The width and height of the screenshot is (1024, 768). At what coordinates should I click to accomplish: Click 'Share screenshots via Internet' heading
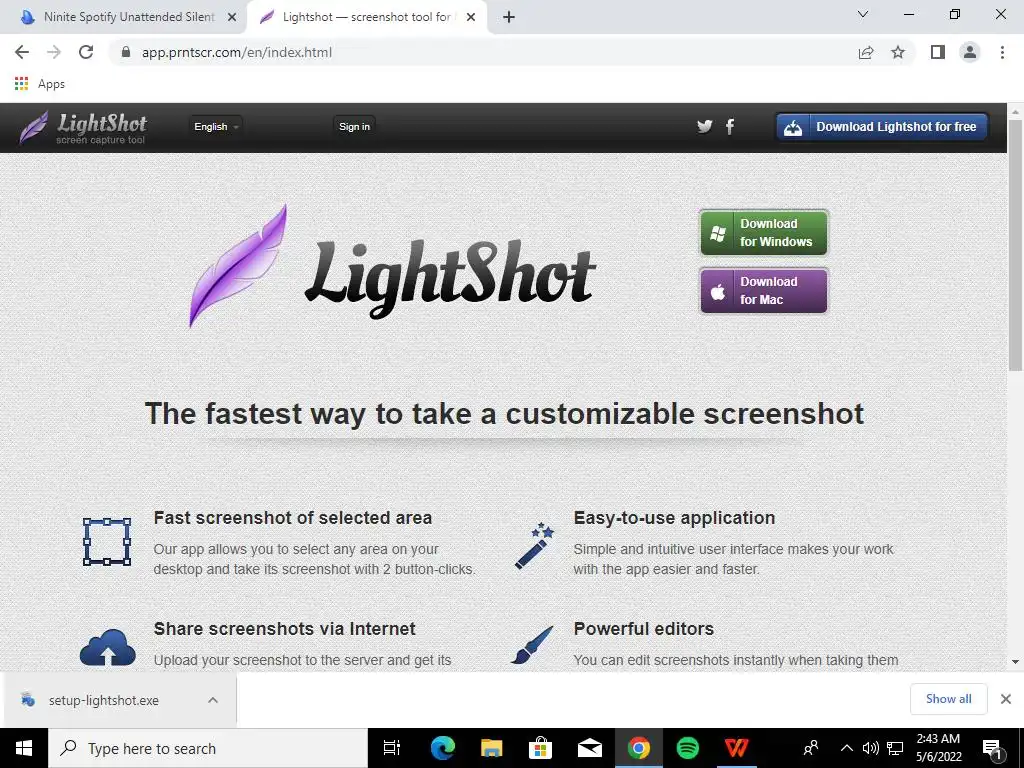coord(284,629)
